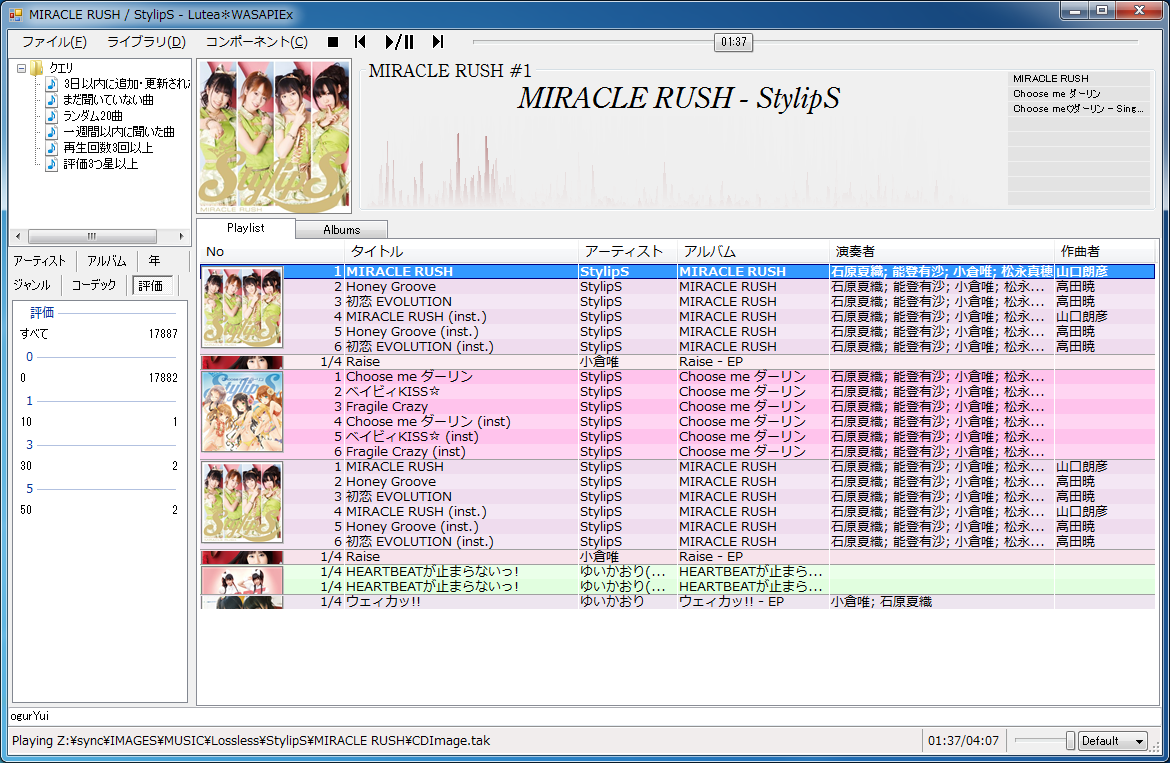The width and height of the screenshot is (1170, 763).
Task: Stop playback with the stop button
Action: point(333,42)
